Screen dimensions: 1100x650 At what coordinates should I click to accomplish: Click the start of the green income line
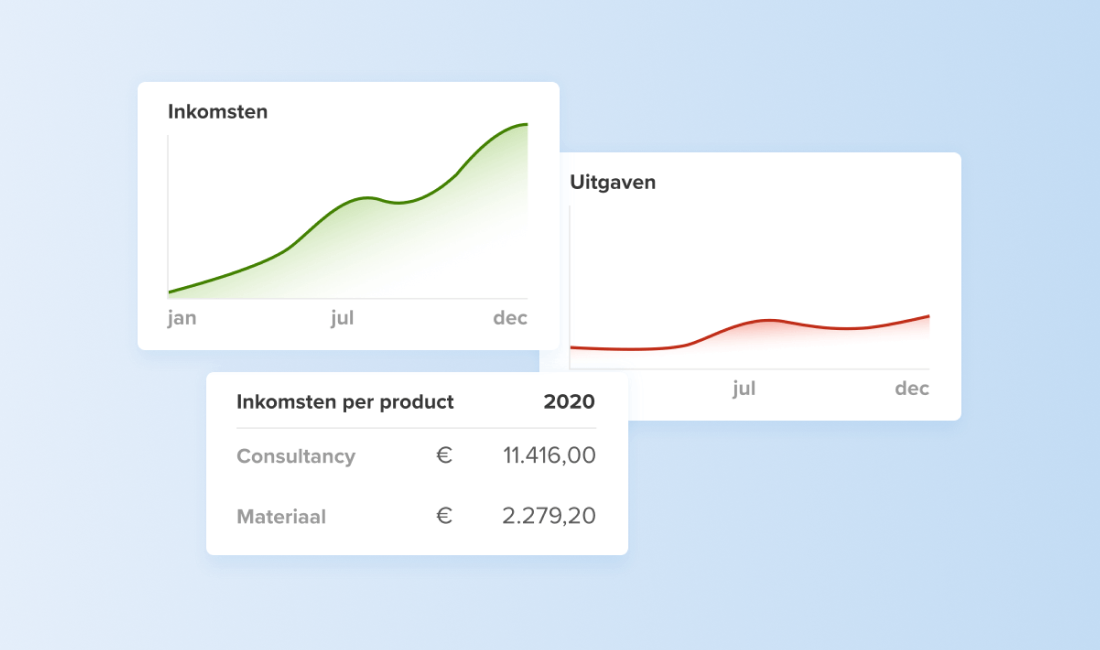[171, 292]
